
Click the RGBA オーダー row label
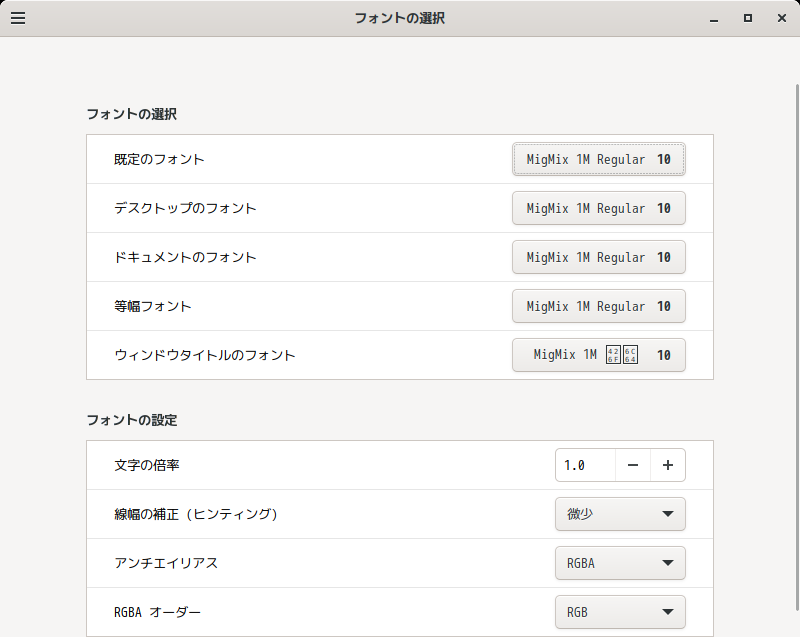pyautogui.click(x=158, y=612)
